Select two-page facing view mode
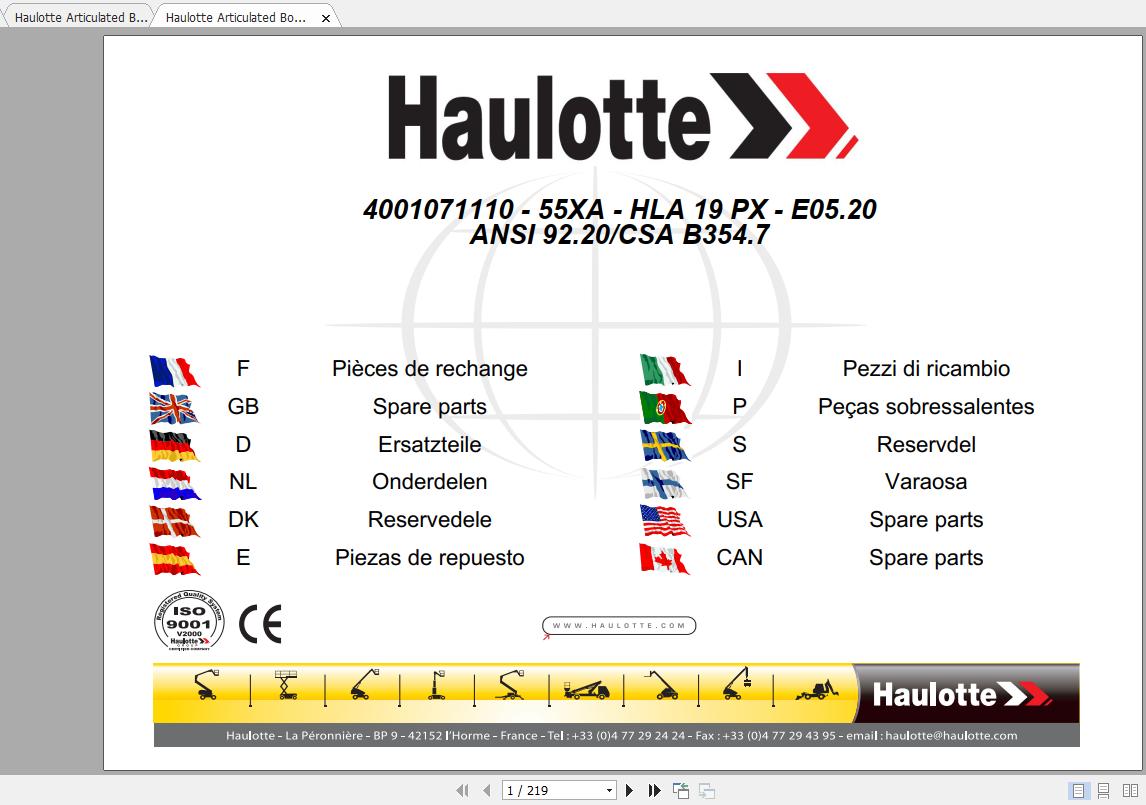 click(1130, 790)
